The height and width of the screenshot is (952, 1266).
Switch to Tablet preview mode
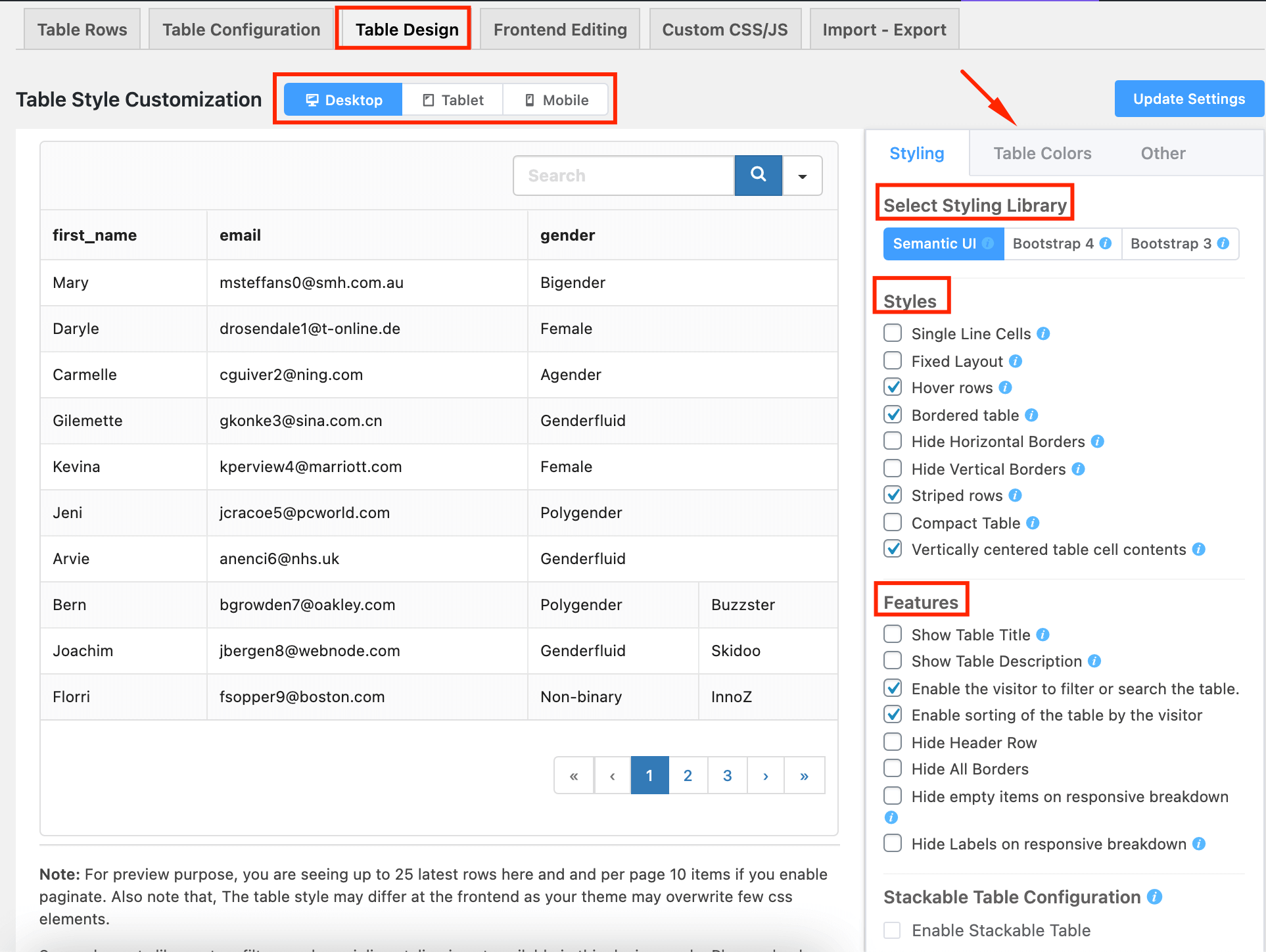click(452, 99)
